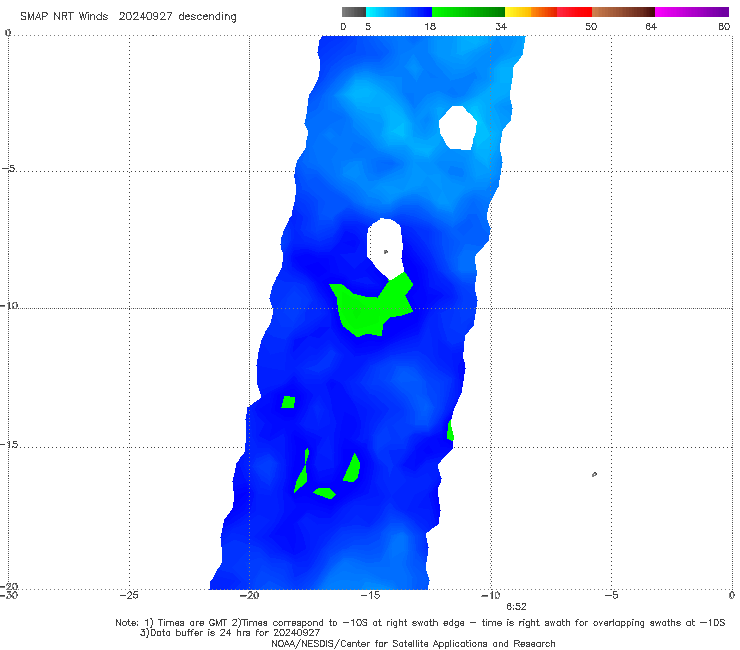Select the date "20240927" in the title

pyautogui.click(x=145, y=16)
